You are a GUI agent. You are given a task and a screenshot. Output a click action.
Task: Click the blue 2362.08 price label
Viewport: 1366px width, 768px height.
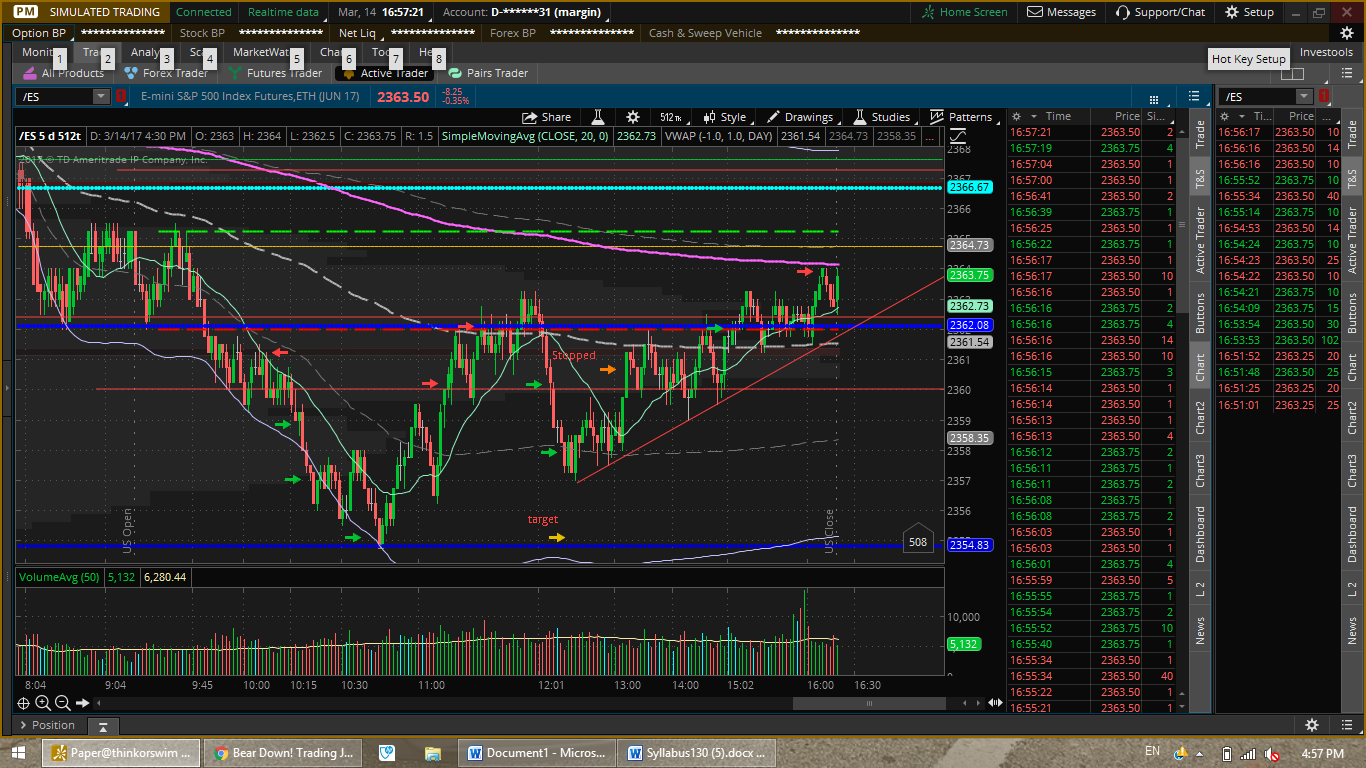coord(969,325)
